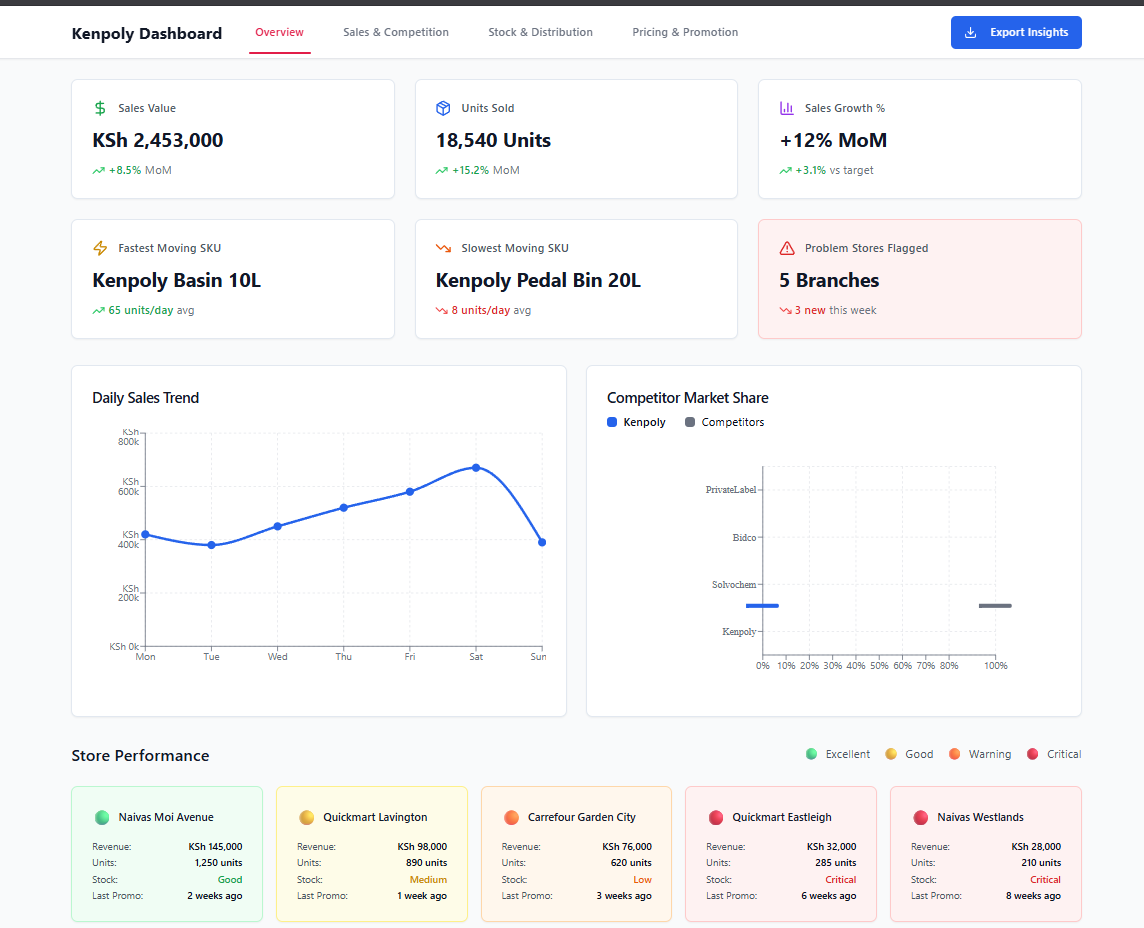1144x928 pixels.
Task: Select the Naivas Westlands store card
Action: 985,853
